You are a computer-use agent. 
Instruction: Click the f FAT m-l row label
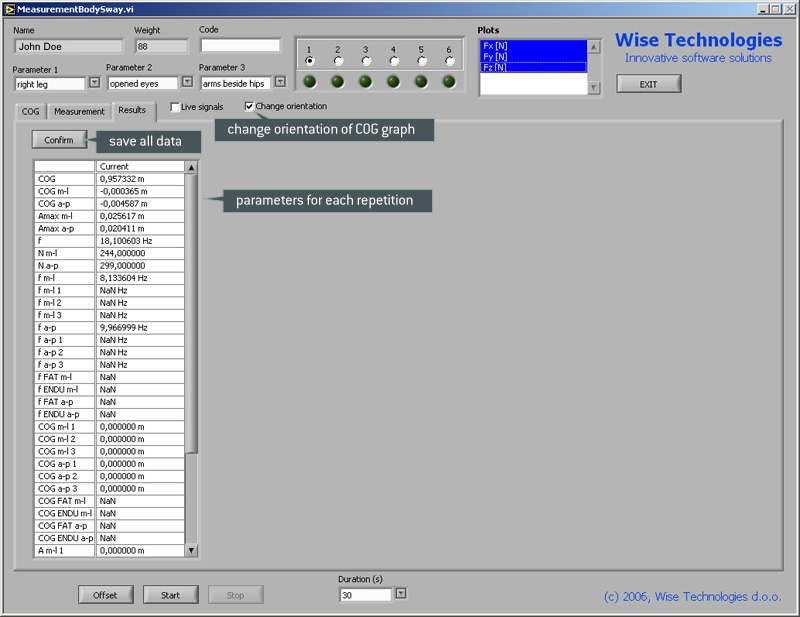coord(64,377)
